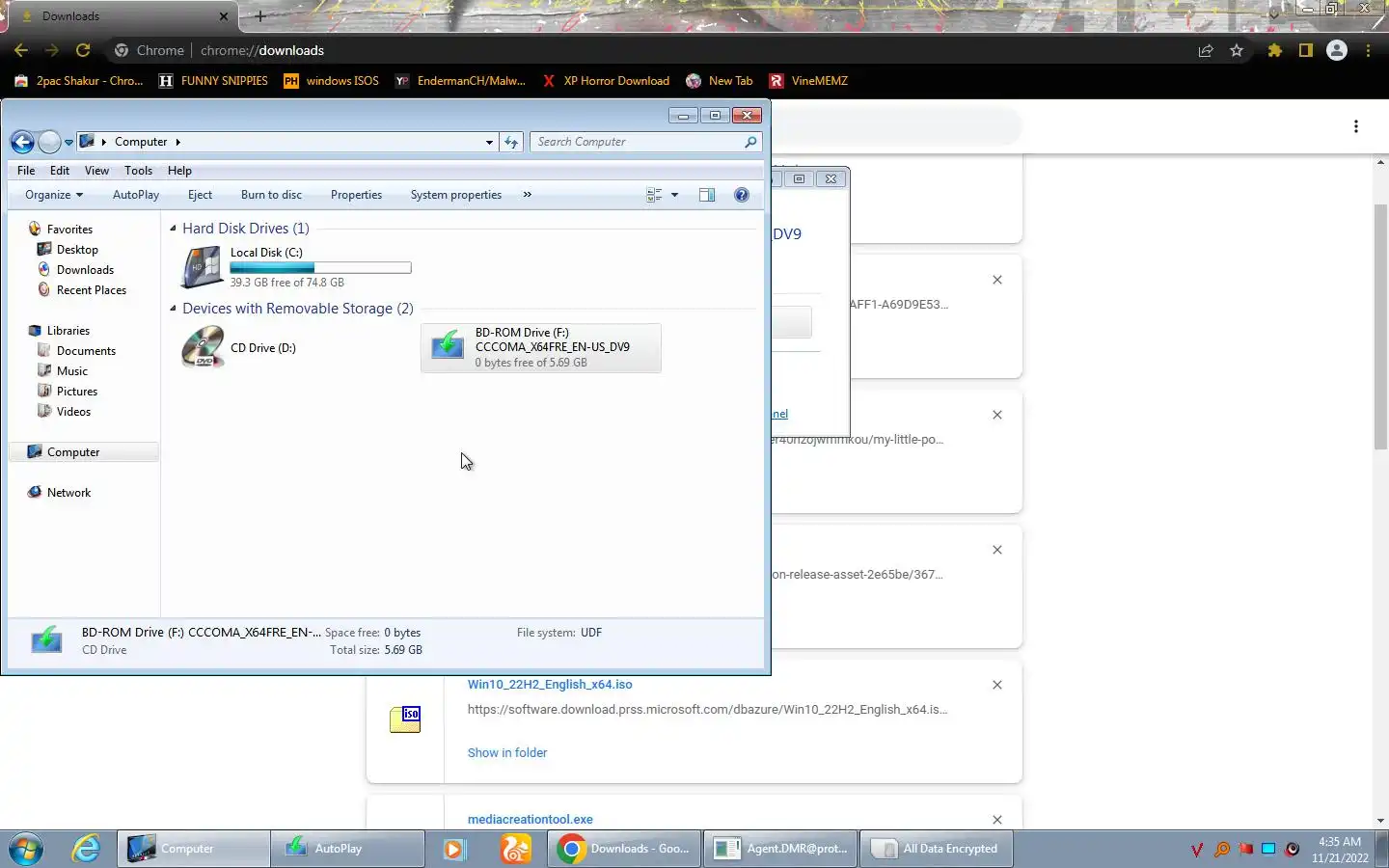Switch to AutoPlay taskbar window

click(347, 849)
